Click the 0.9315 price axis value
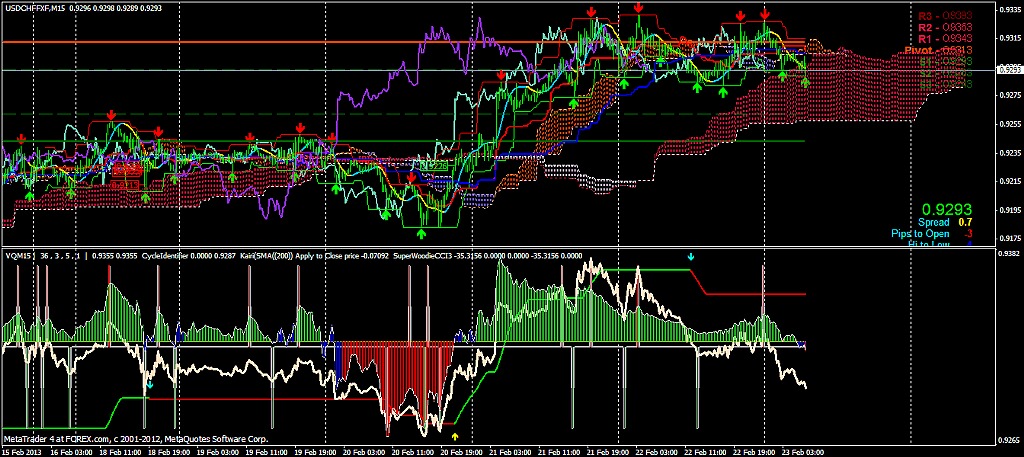The height and width of the screenshot is (457, 1024). (x=1010, y=39)
